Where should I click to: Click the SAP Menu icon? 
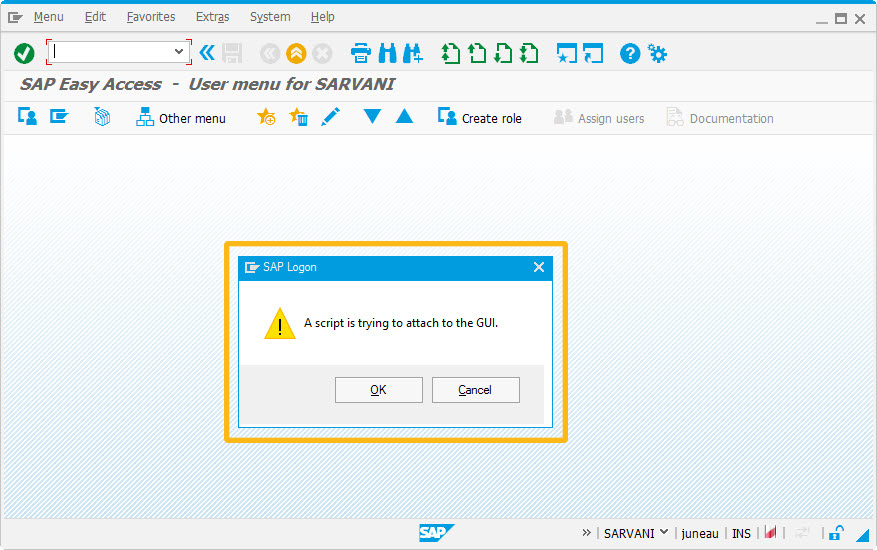tap(59, 117)
